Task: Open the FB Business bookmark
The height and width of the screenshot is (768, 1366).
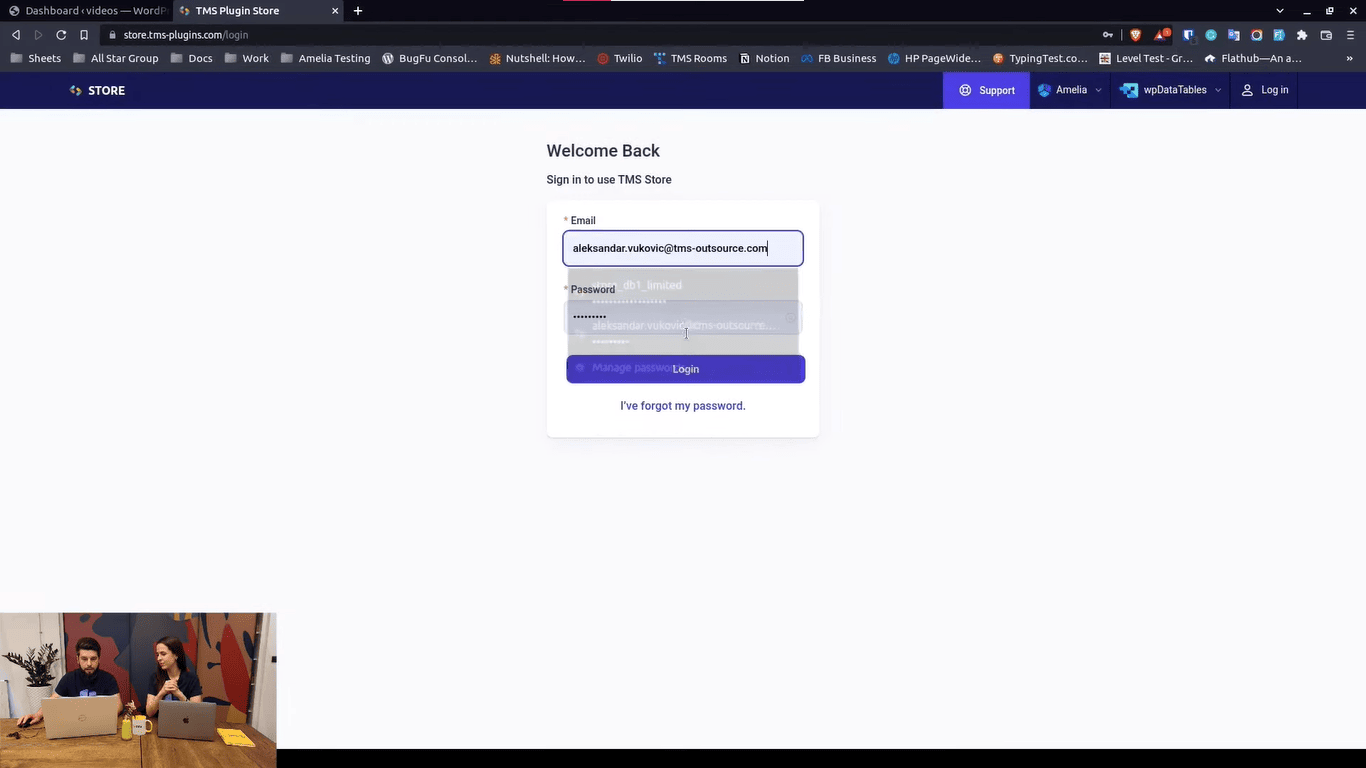Action: [839, 58]
